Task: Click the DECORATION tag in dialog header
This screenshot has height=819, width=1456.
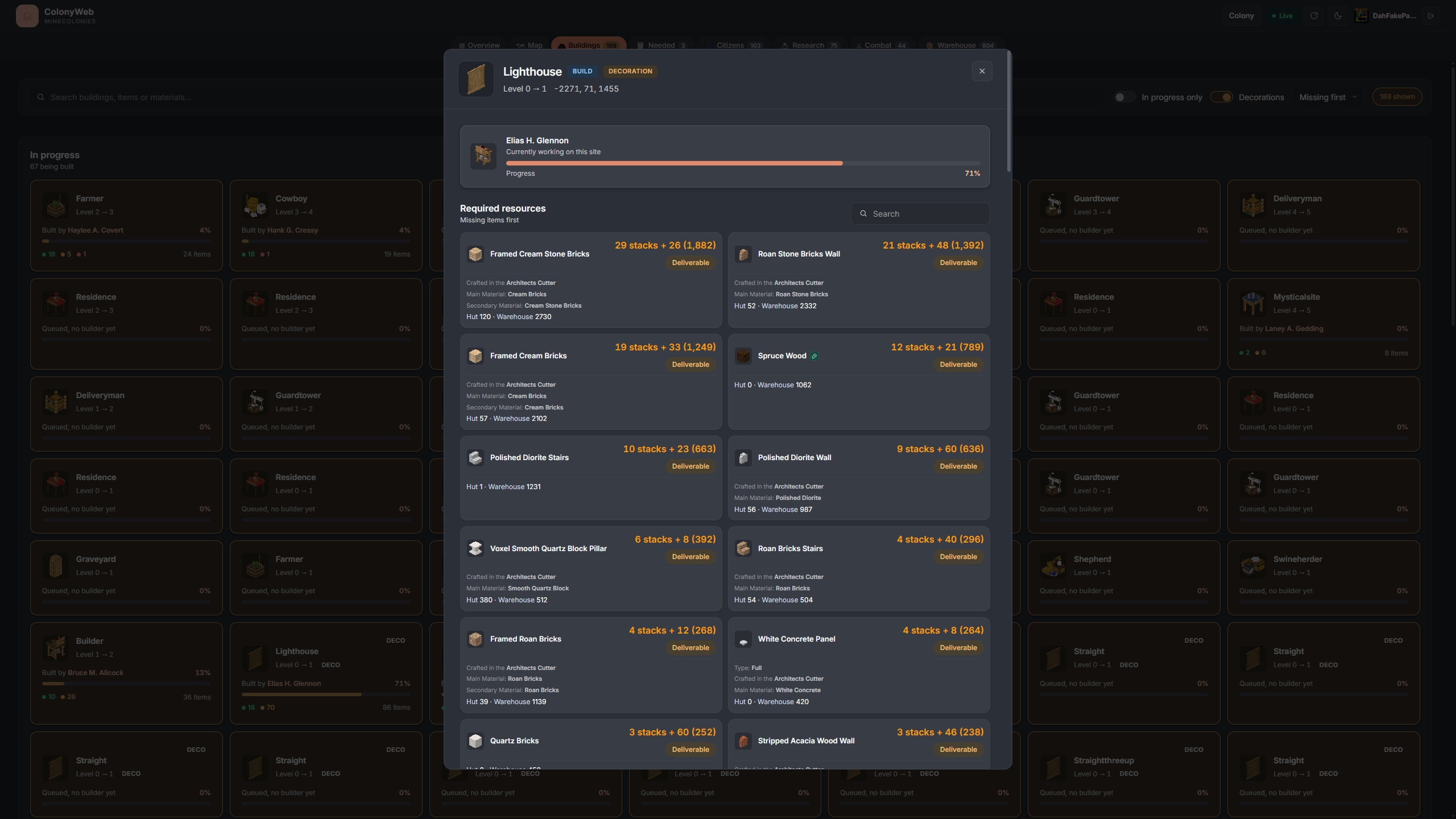Action: point(630,71)
